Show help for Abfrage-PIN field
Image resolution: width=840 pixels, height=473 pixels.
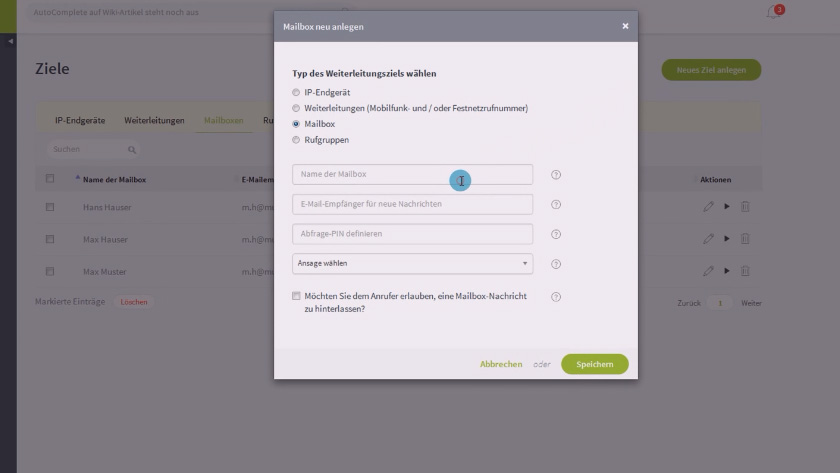556,234
